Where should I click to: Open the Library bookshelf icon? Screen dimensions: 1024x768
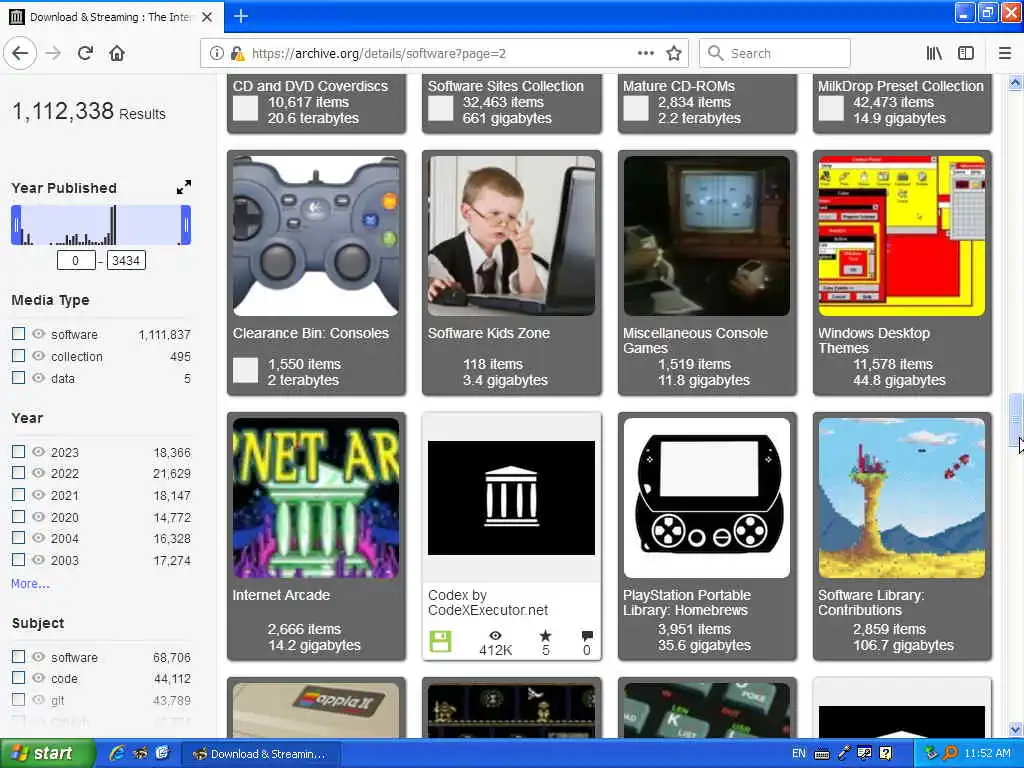click(x=935, y=53)
